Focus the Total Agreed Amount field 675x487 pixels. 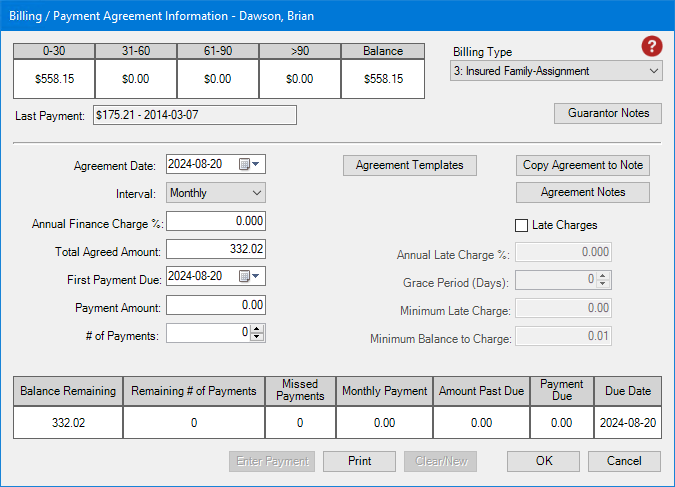tap(216, 249)
